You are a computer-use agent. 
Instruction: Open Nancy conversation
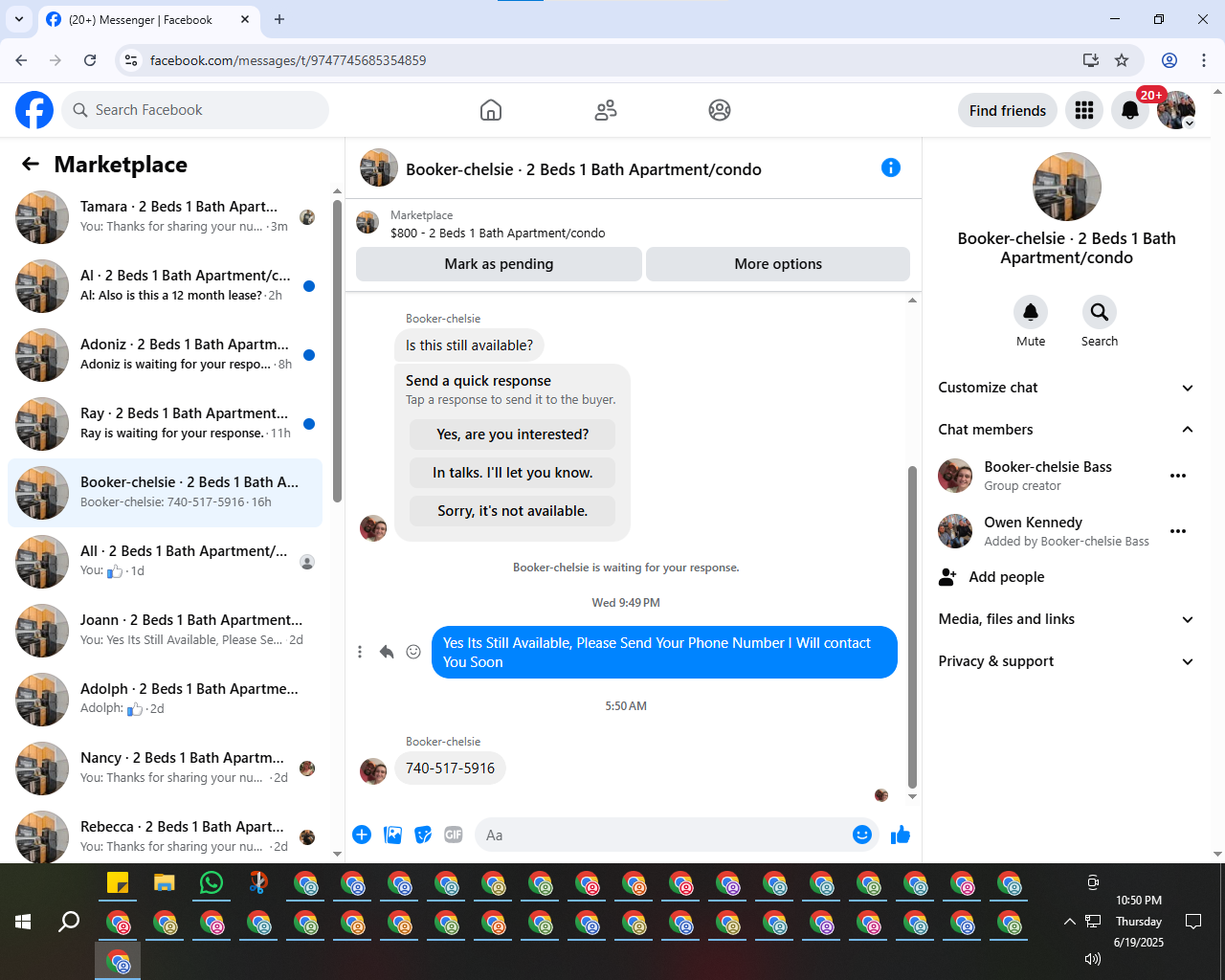tap(166, 768)
